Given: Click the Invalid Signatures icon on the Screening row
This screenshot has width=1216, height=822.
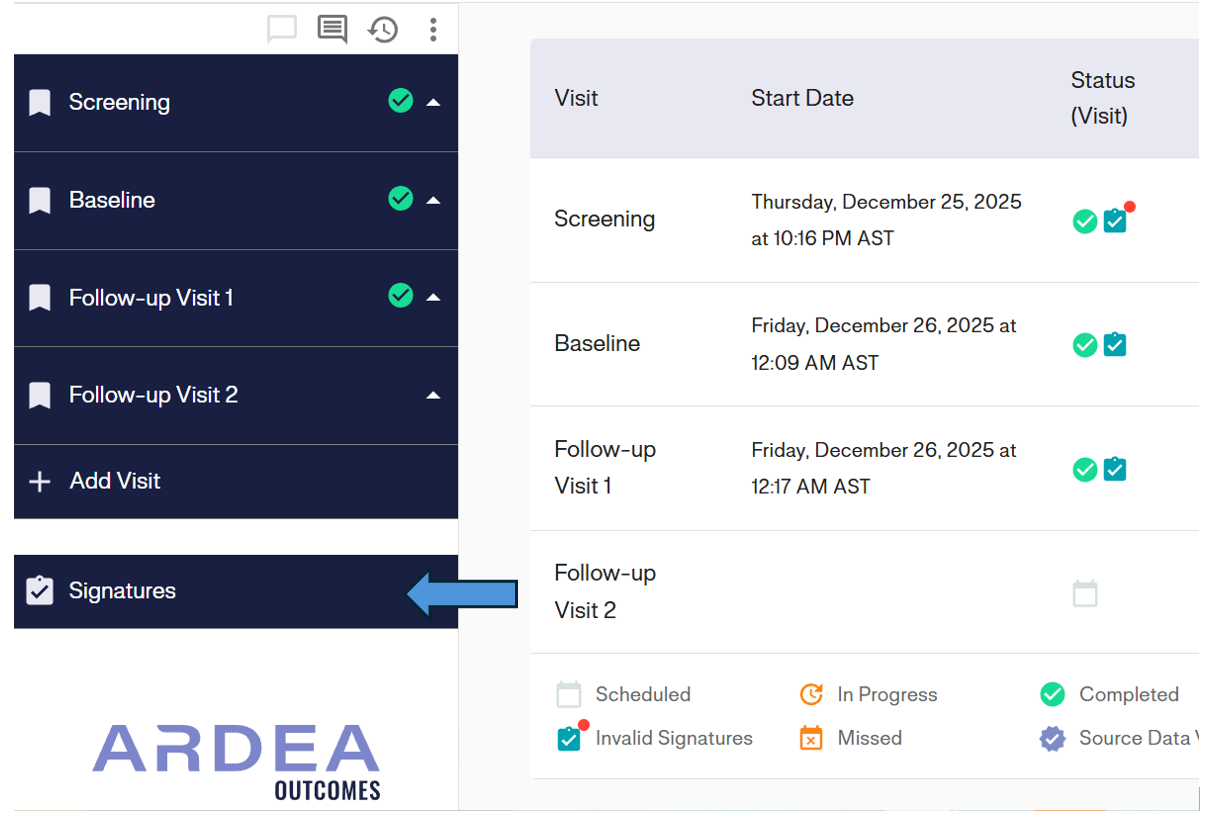Looking at the screenshot, I should (1115, 221).
